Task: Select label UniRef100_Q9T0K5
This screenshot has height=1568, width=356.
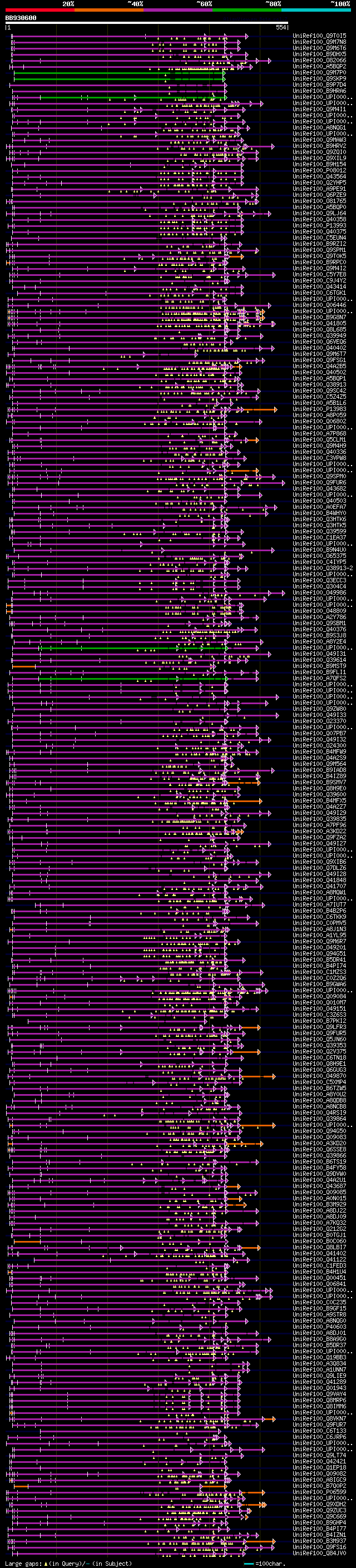Action: pos(319,256)
